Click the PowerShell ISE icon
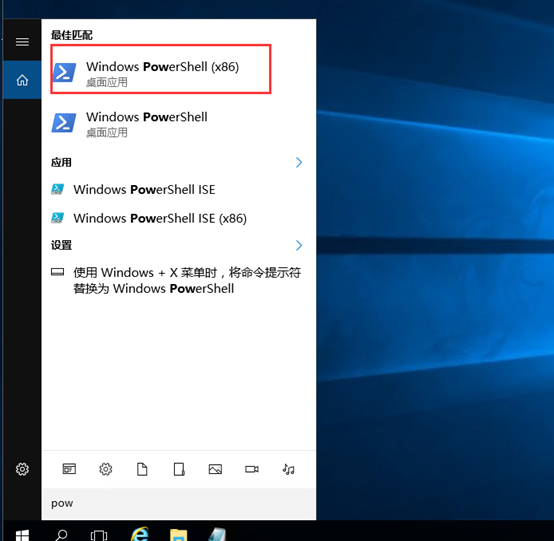Screen dimensions: 554x541 click(x=58, y=189)
